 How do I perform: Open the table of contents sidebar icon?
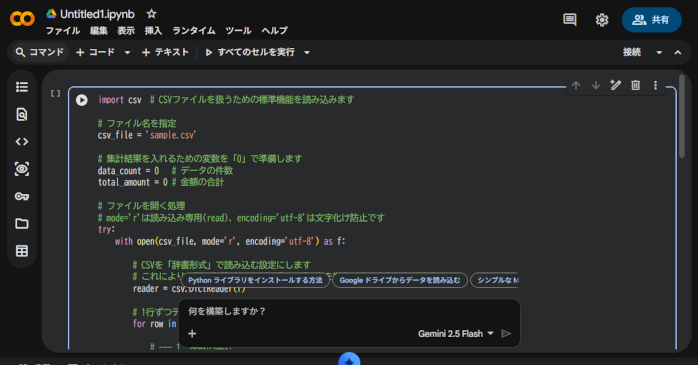point(22,87)
